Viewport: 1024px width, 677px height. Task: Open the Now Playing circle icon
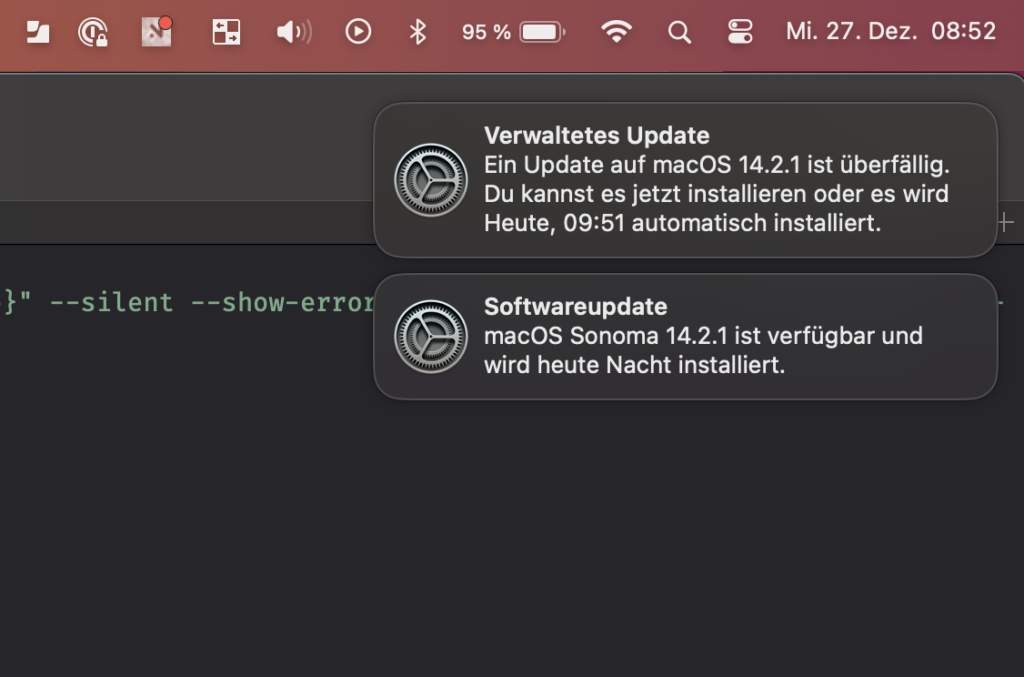(x=358, y=31)
